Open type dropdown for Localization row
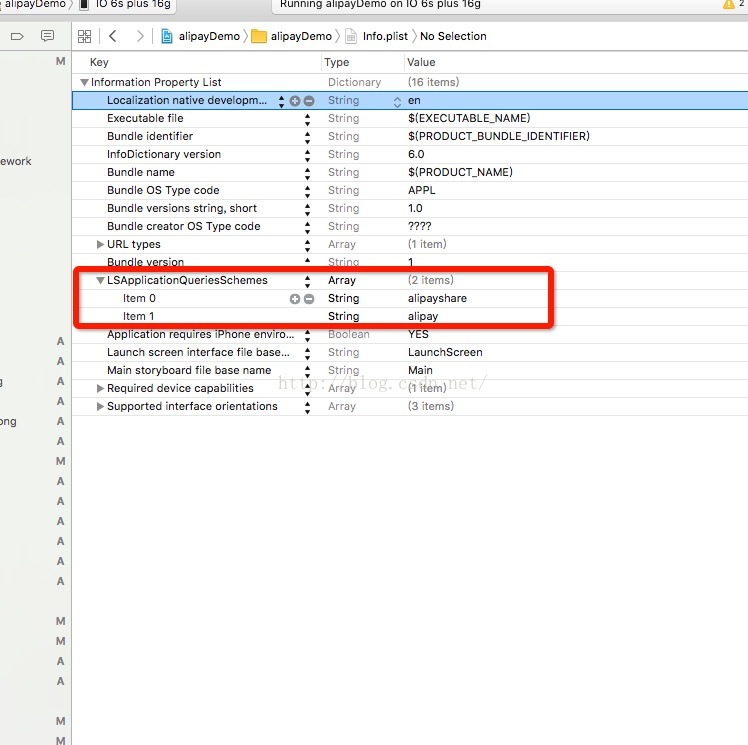Image resolution: width=748 pixels, height=745 pixels. point(397,101)
